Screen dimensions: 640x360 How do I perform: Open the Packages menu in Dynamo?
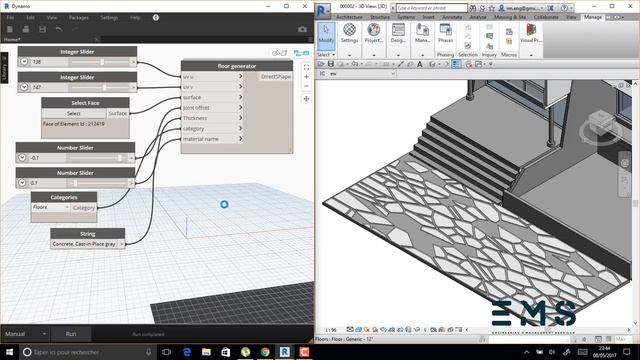(x=78, y=18)
